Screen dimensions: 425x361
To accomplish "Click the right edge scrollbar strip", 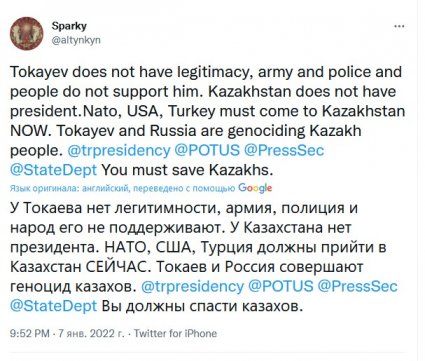I will click(421, 180).
